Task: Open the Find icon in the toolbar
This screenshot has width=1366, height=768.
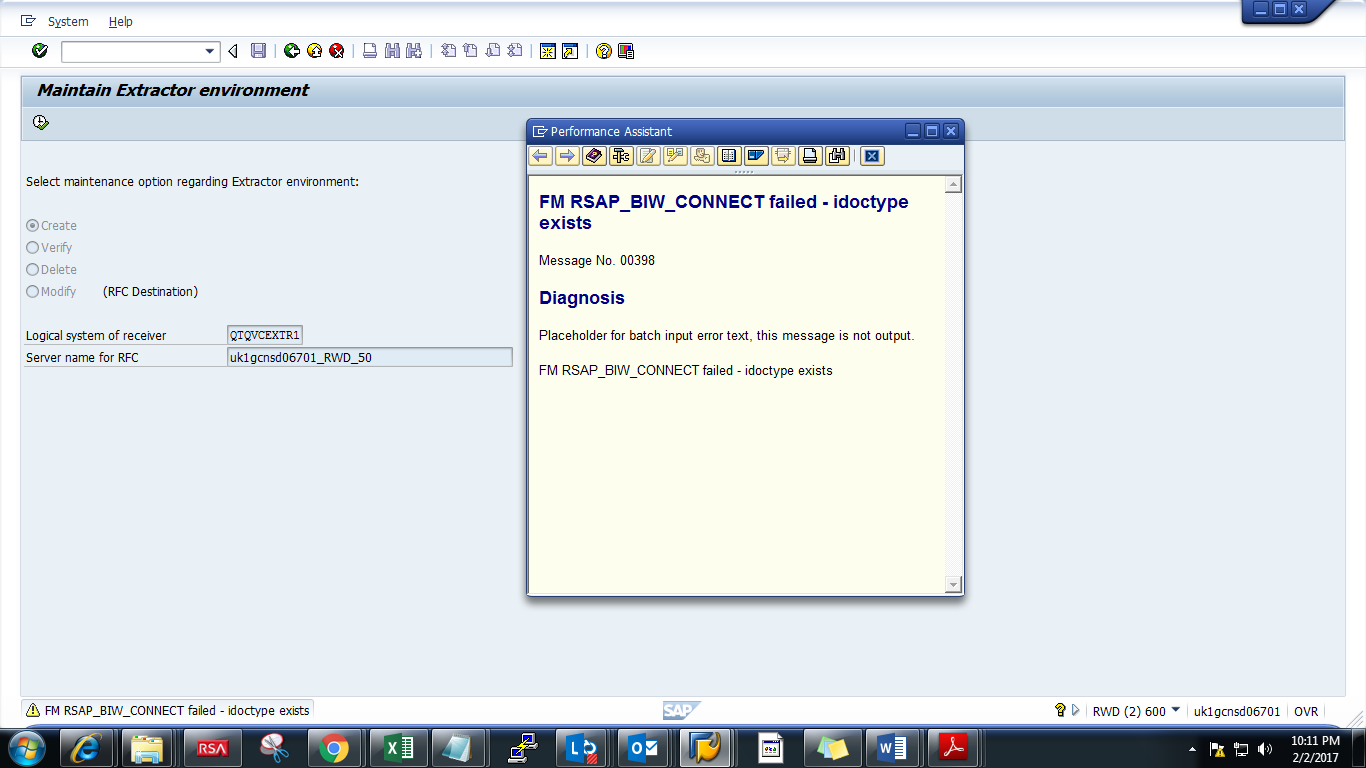Action: [392, 50]
